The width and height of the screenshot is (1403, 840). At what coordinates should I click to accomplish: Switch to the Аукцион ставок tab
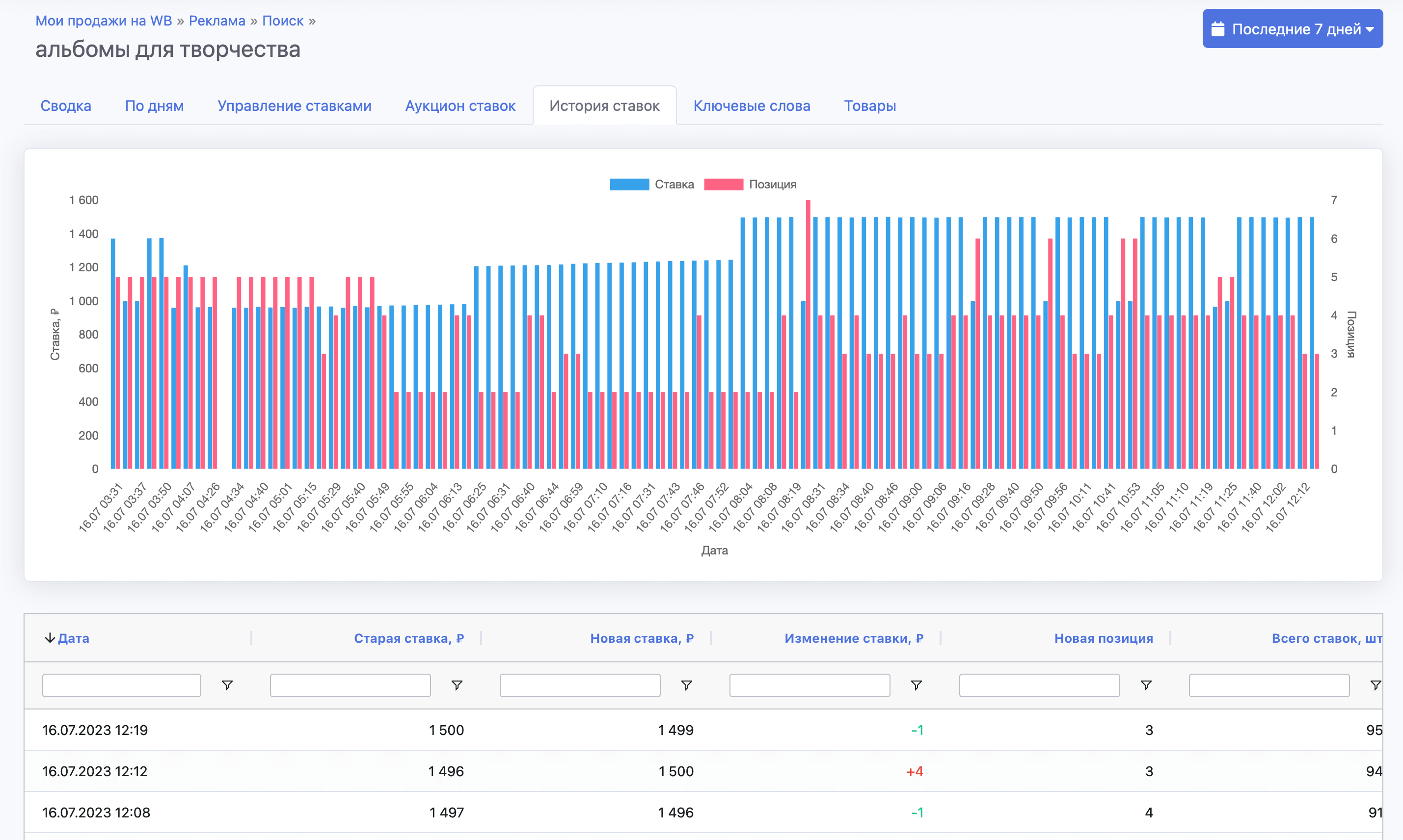click(460, 106)
